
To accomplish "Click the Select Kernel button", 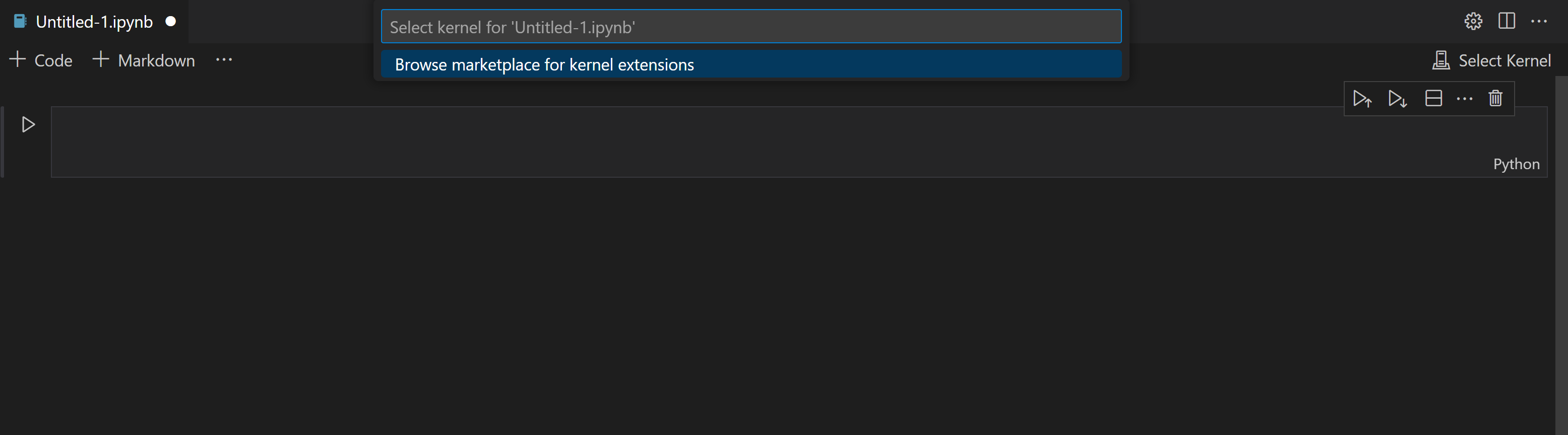I will click(x=1493, y=59).
